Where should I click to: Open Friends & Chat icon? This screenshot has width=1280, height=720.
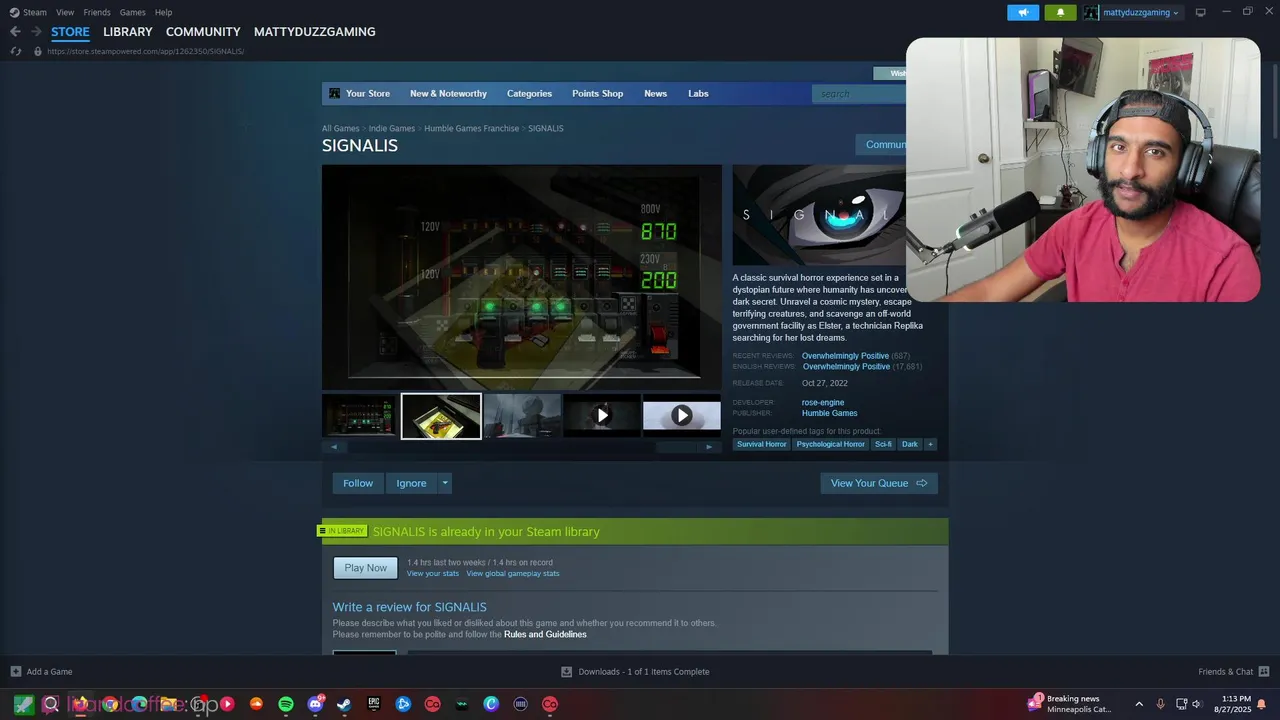point(1264,672)
